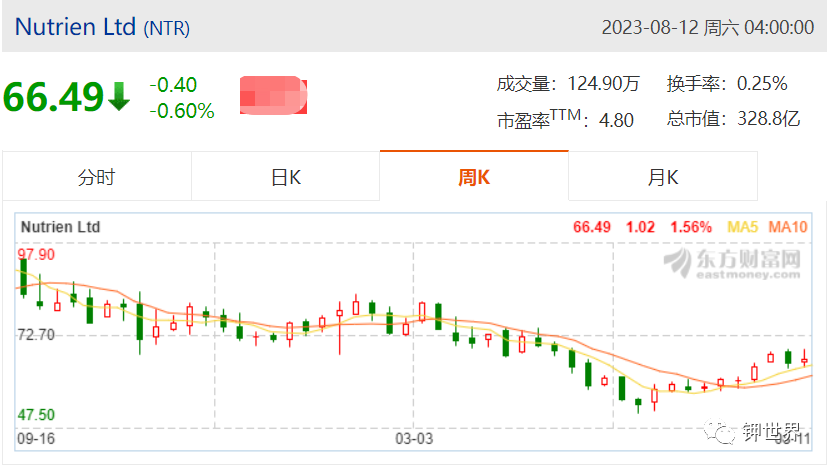Click the 47.50 low price label

pos(36,415)
